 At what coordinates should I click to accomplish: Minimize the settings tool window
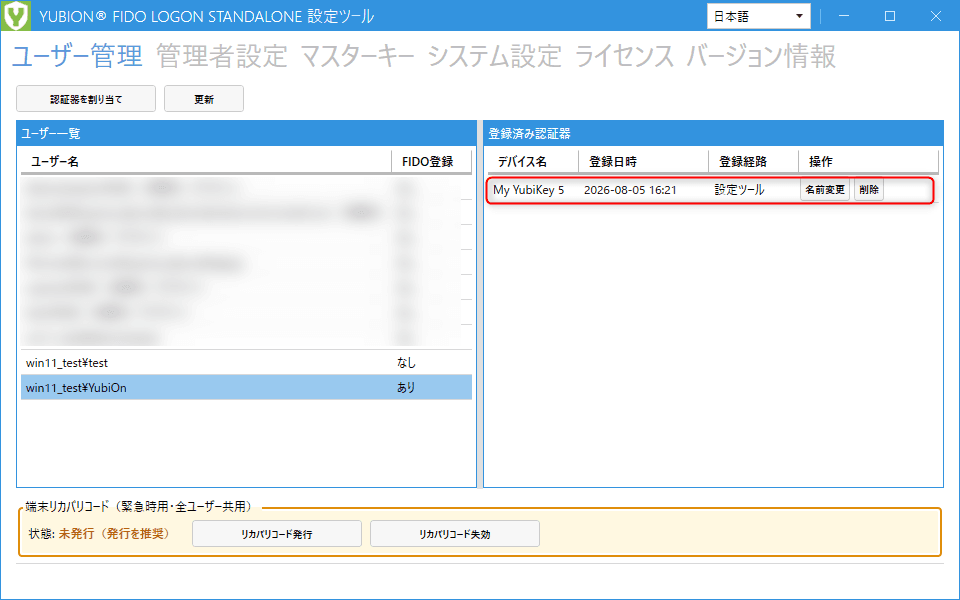[x=844, y=16]
